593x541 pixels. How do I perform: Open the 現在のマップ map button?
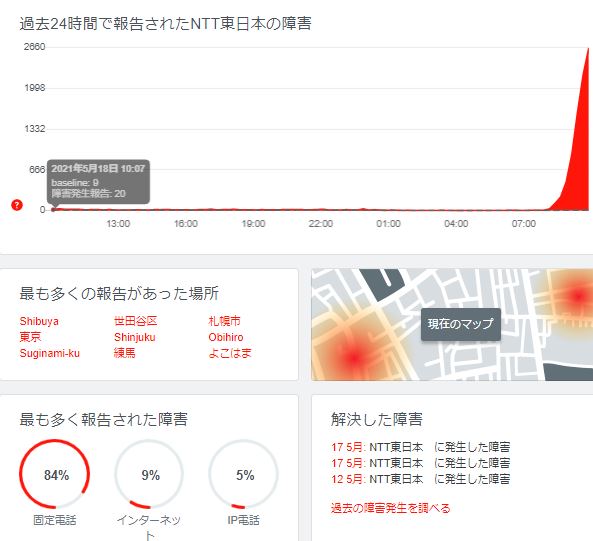tap(461, 324)
